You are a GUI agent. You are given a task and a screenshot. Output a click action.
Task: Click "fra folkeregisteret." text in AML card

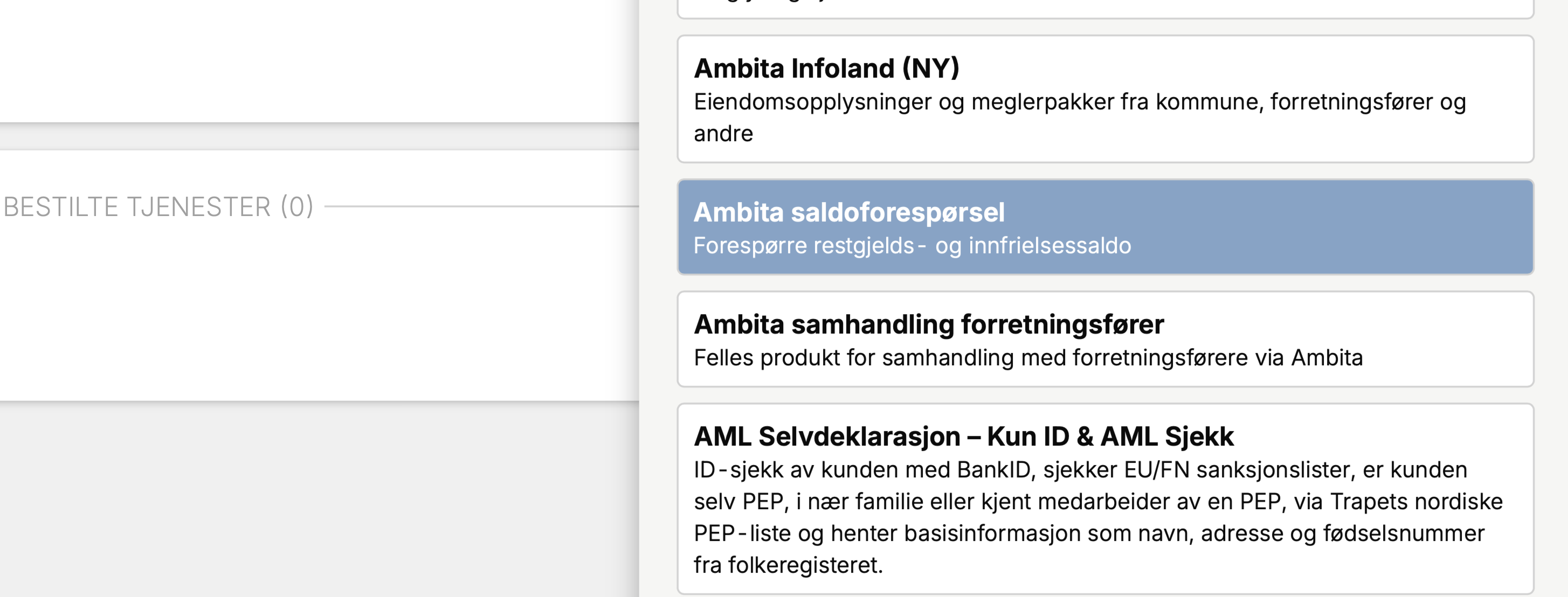click(788, 565)
